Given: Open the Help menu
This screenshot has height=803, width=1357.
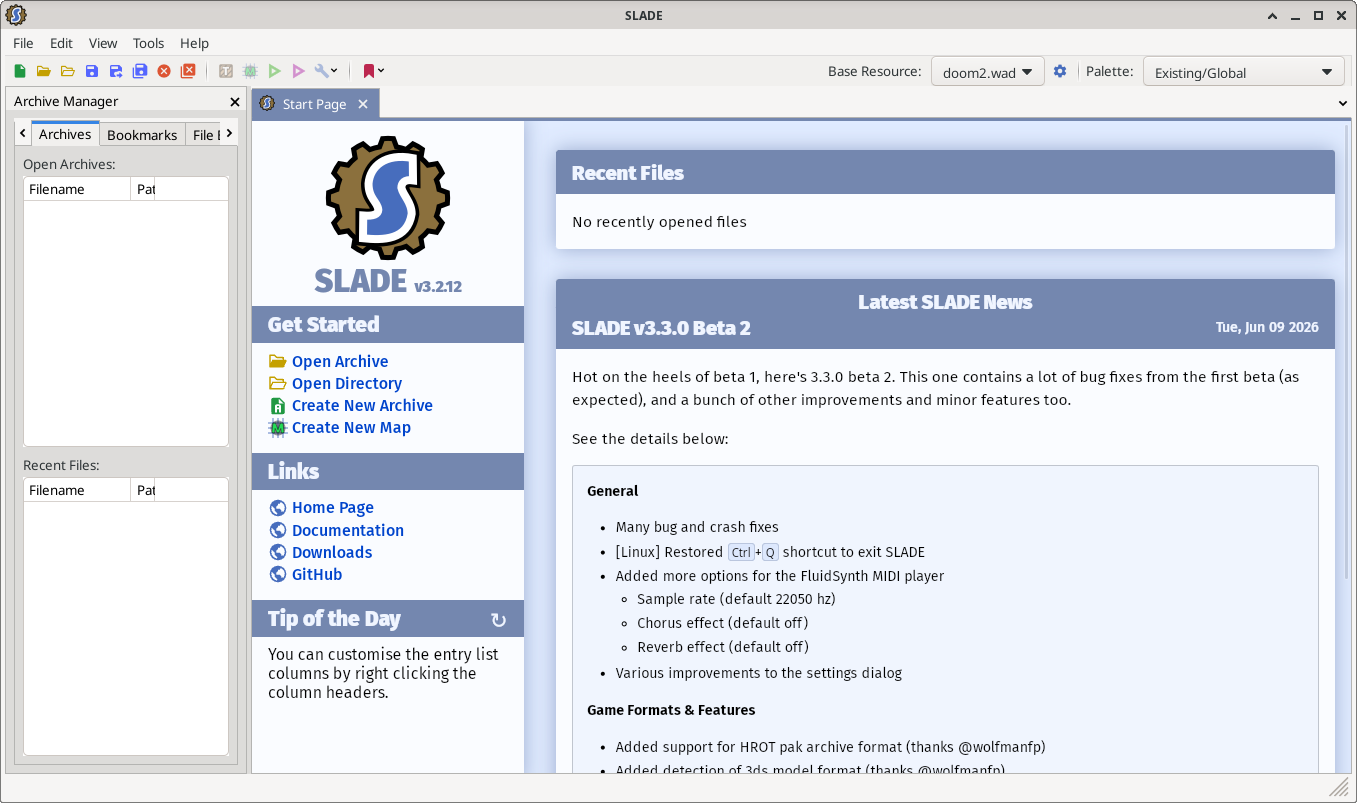Looking at the screenshot, I should (x=194, y=43).
